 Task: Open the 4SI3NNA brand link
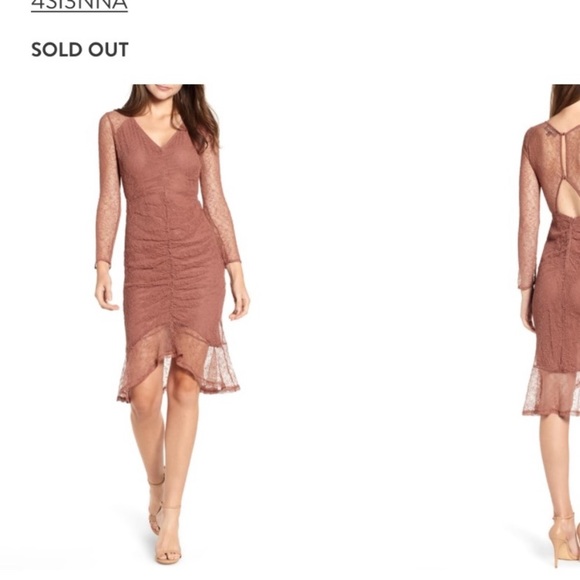click(x=79, y=5)
